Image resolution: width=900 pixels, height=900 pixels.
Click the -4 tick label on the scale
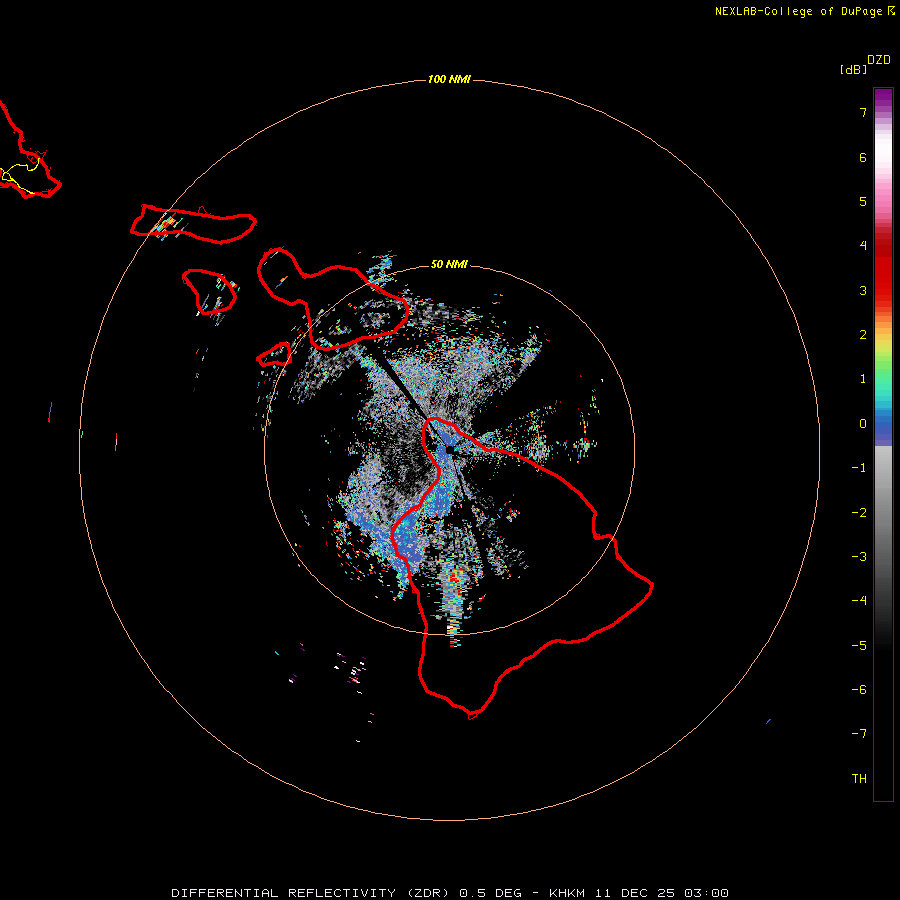(859, 601)
